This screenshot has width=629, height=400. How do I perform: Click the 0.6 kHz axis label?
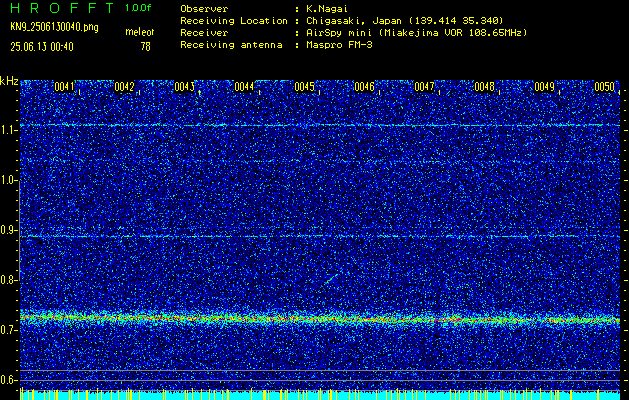tap(8, 380)
